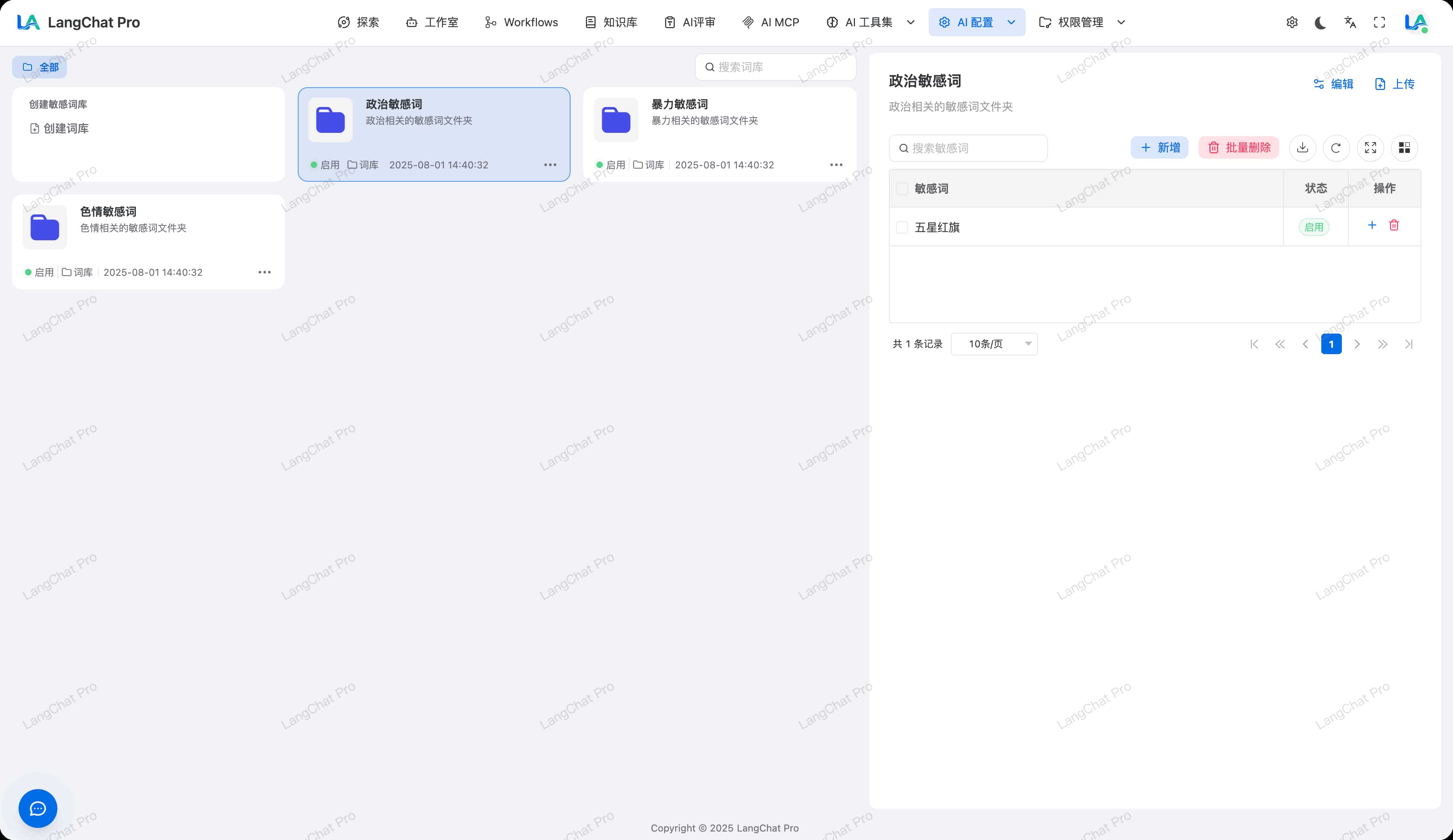Check the 五星红旗 row checkbox
This screenshot has height=840, width=1453.
902,228
